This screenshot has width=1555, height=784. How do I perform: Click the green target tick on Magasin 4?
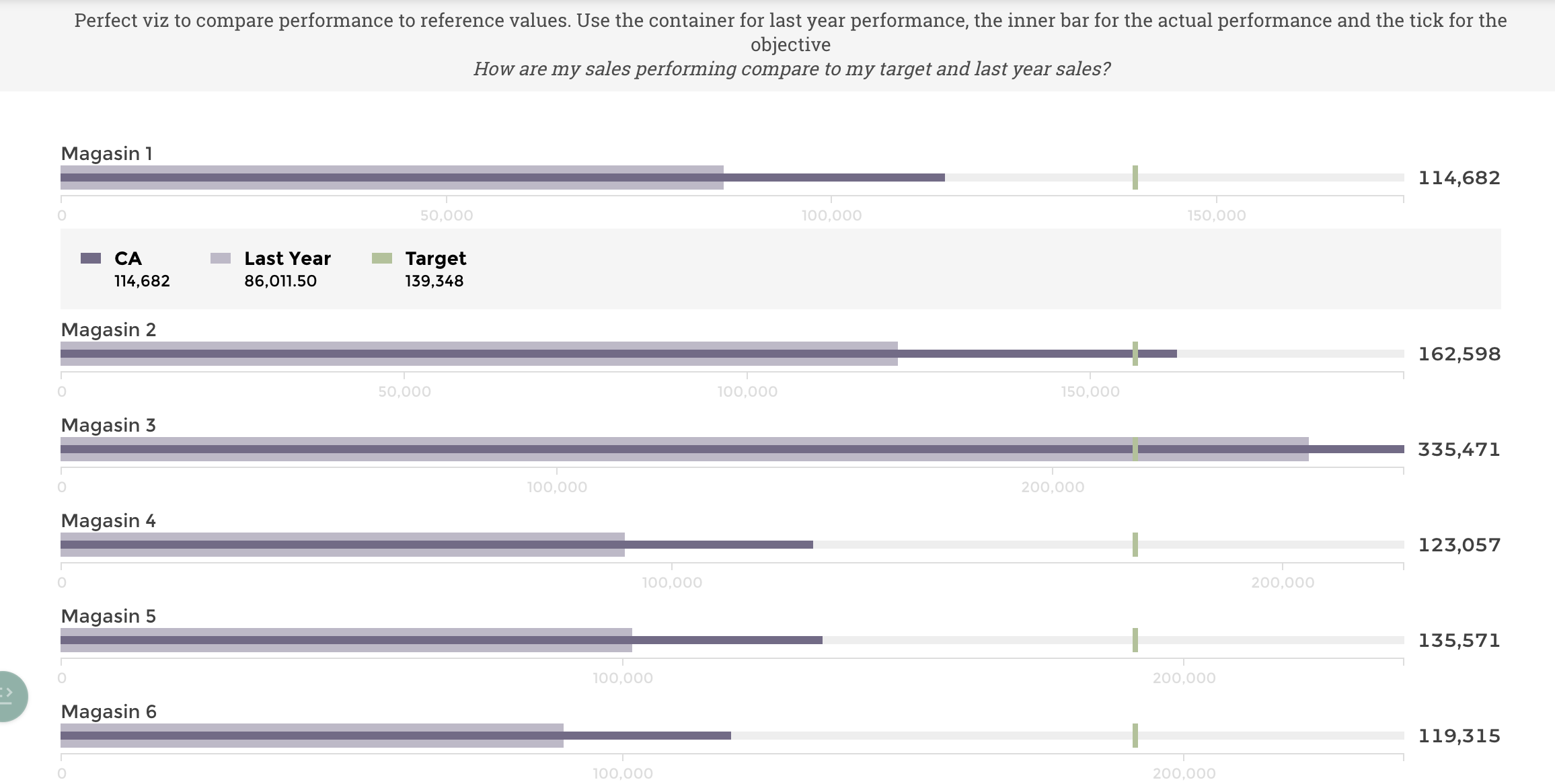(1135, 545)
